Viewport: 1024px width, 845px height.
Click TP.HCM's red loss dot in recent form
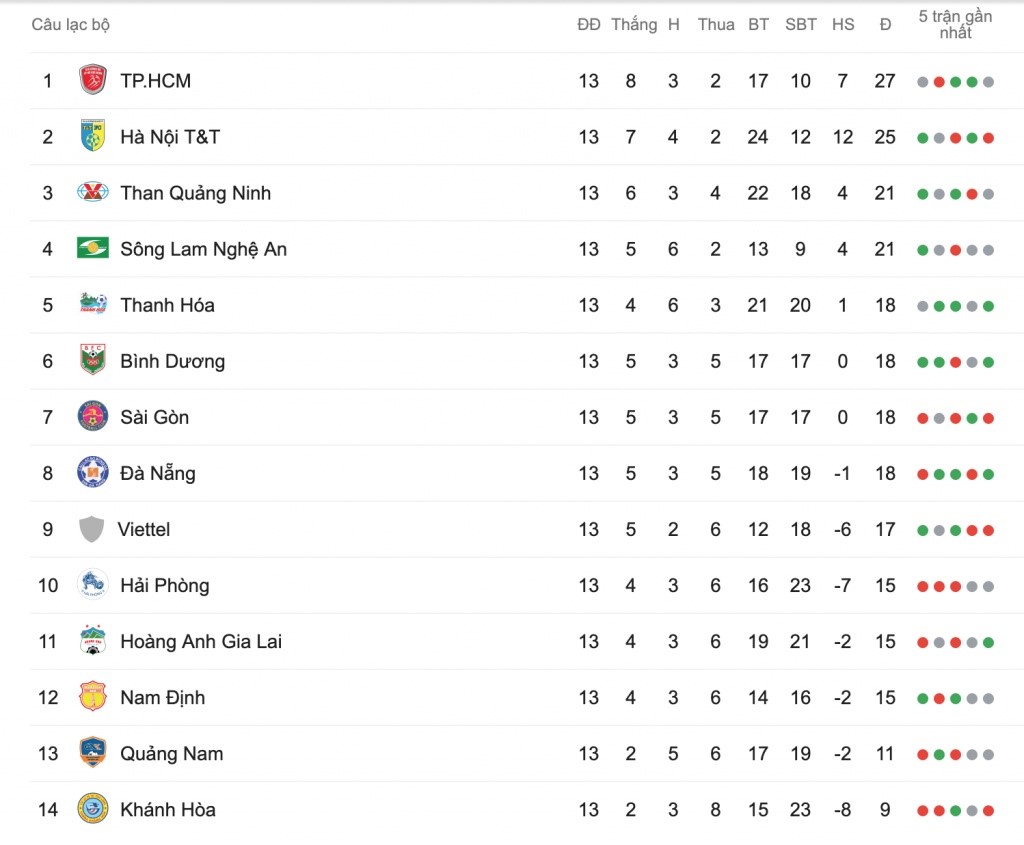[x=939, y=82]
